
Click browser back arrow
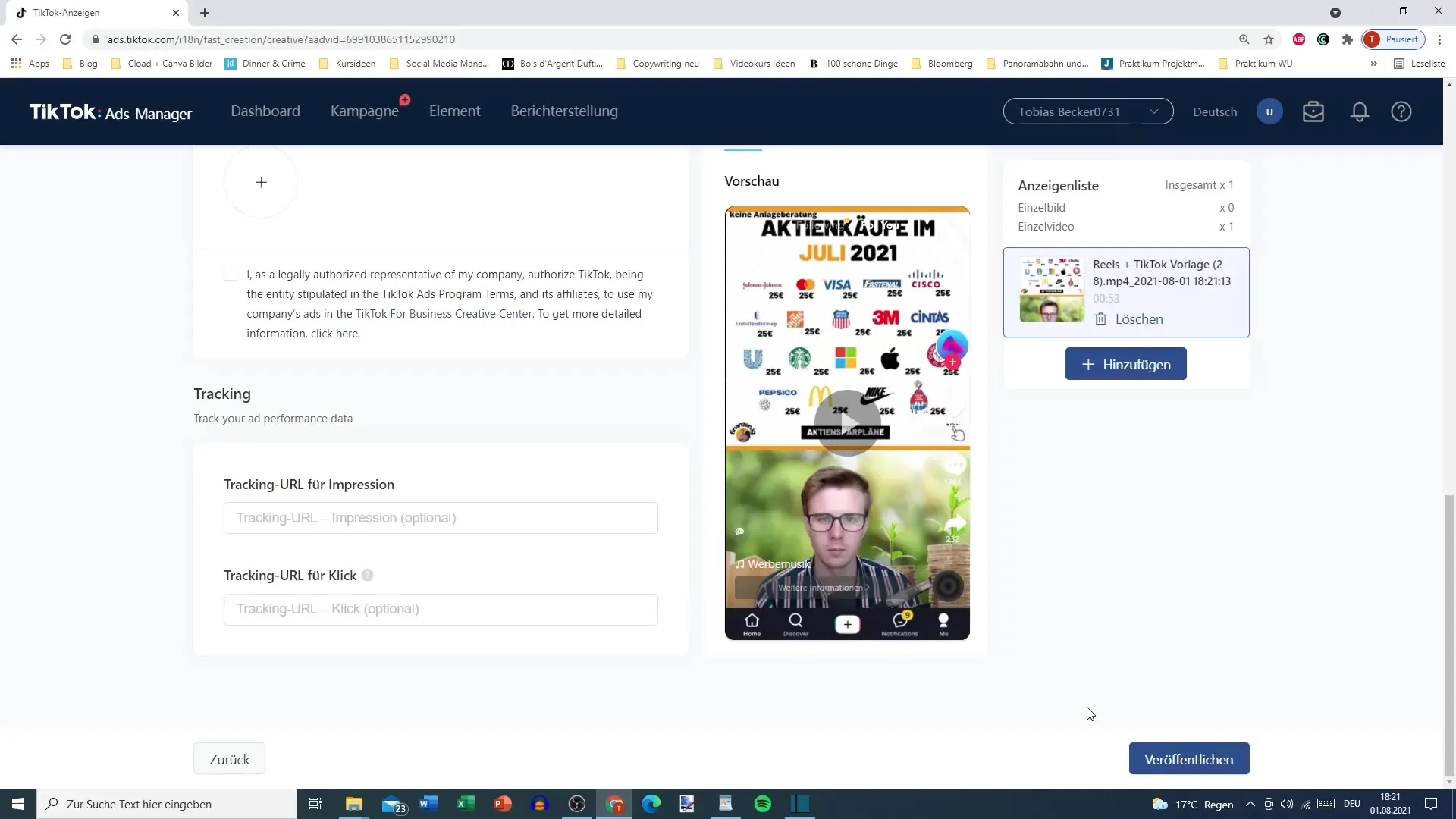pyautogui.click(x=17, y=39)
